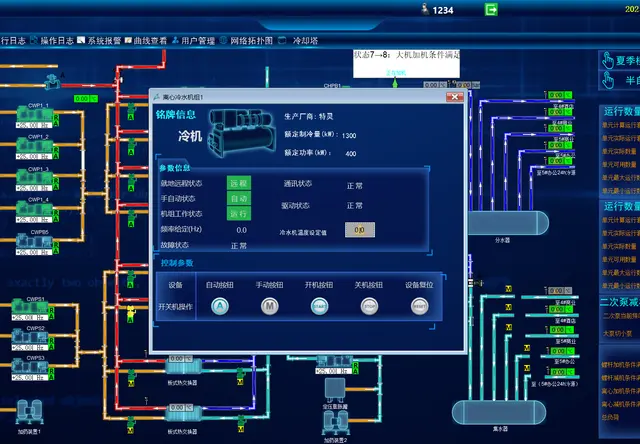Click the 生产厂商: 特灵 text

coord(309,116)
